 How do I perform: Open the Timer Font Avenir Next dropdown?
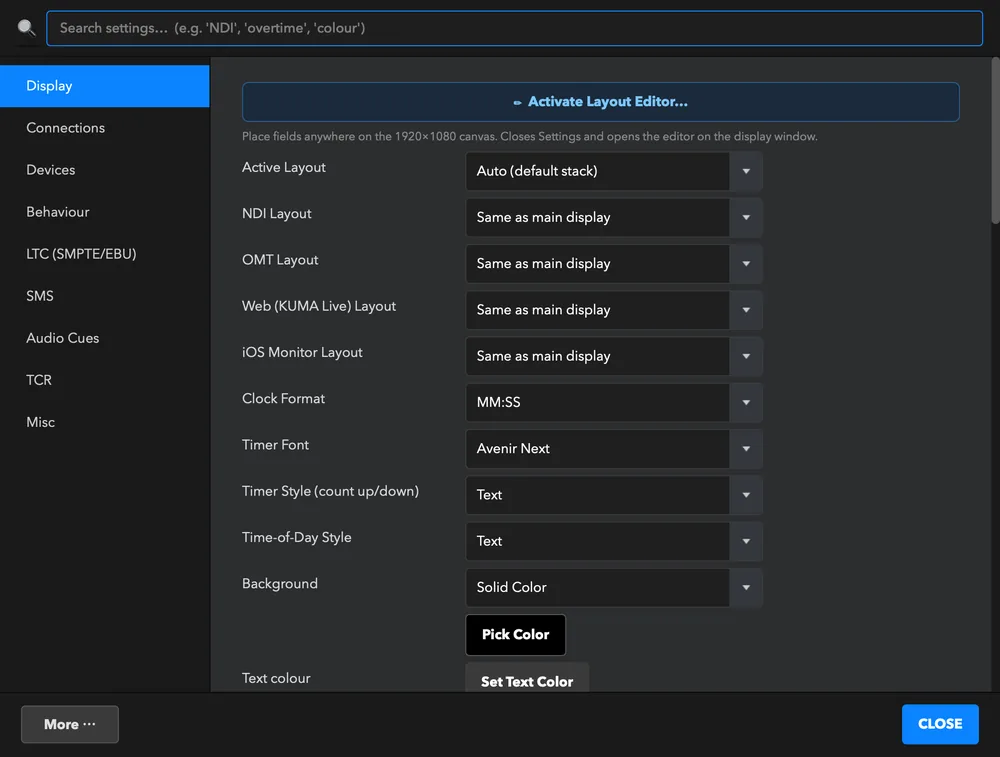click(x=614, y=448)
